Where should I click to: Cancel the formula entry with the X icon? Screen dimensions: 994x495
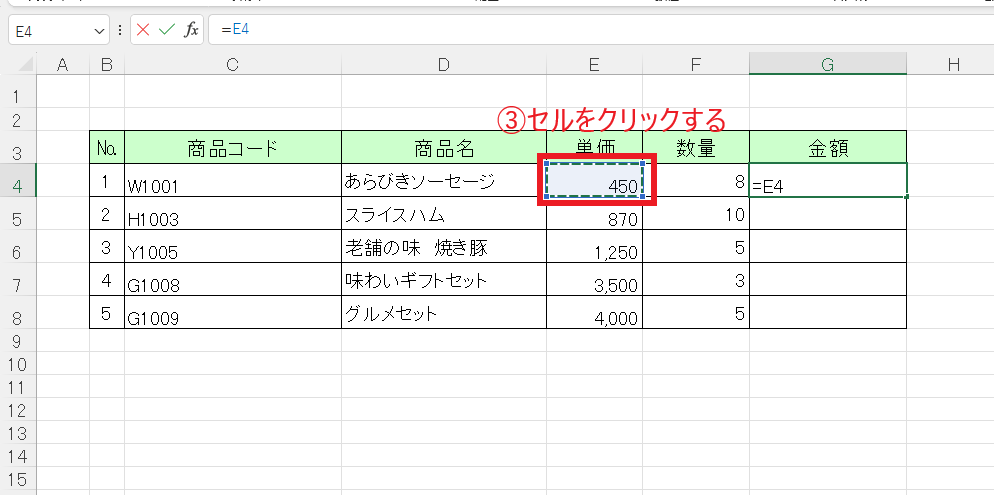(x=143, y=30)
